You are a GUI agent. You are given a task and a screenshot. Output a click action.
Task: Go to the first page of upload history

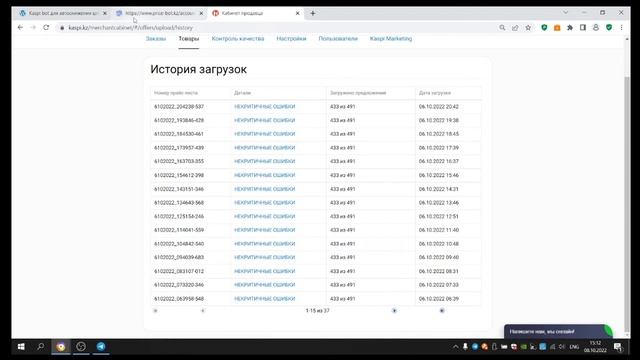click(x=155, y=311)
